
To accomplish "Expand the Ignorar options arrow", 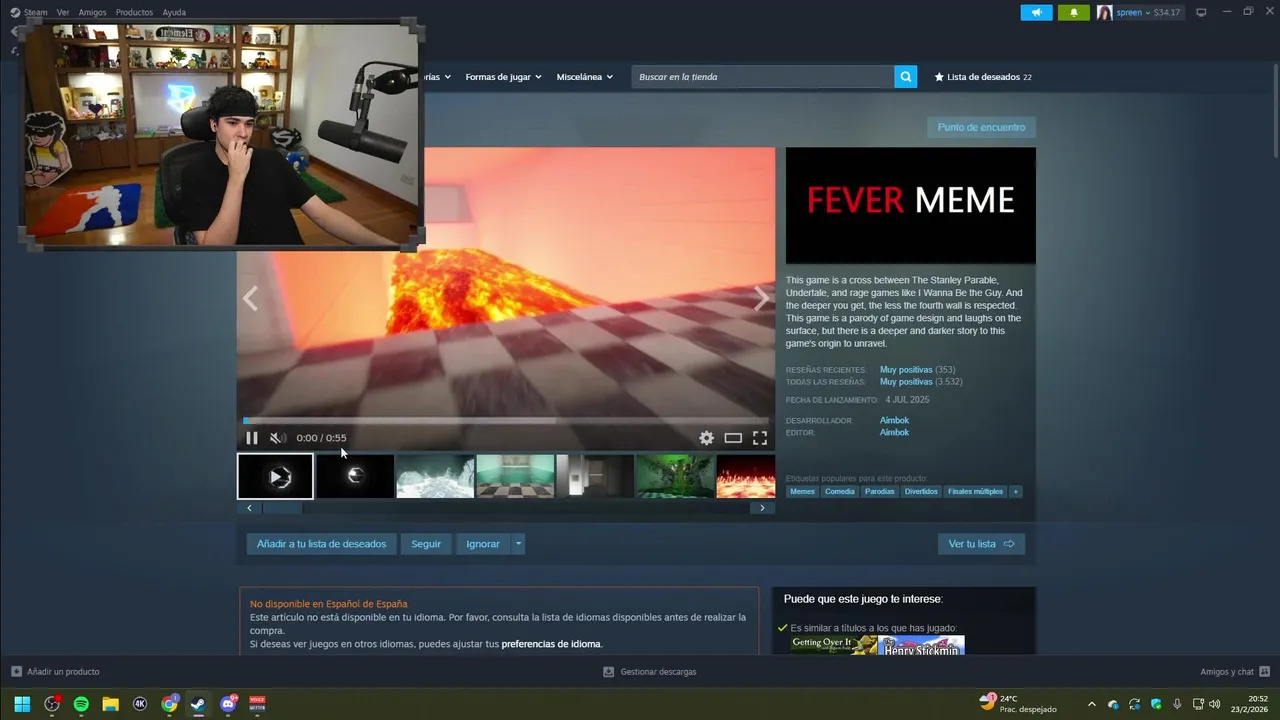I will [518, 544].
